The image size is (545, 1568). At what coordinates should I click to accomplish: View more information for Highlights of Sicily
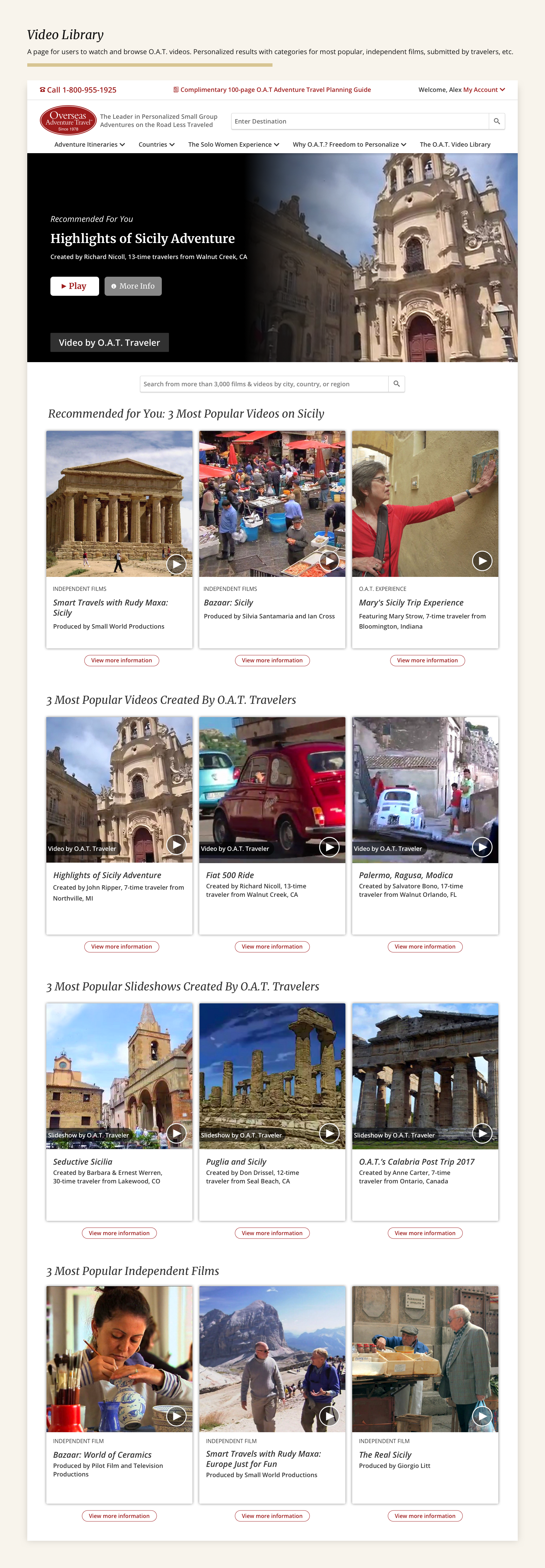[x=122, y=947]
